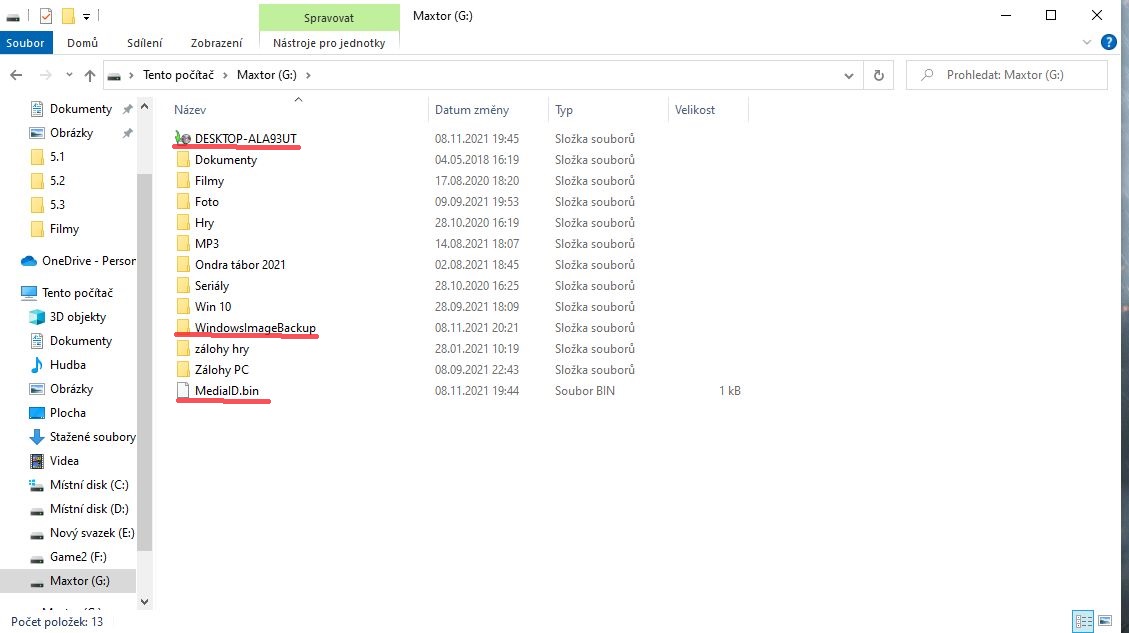The width and height of the screenshot is (1129, 633).
Task: Open recent locations dropdown arrow
Action: point(69,75)
